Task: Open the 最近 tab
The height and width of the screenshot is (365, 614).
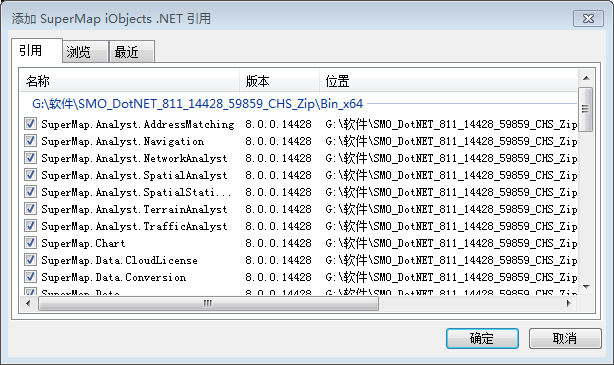Action: pyautogui.click(x=132, y=52)
